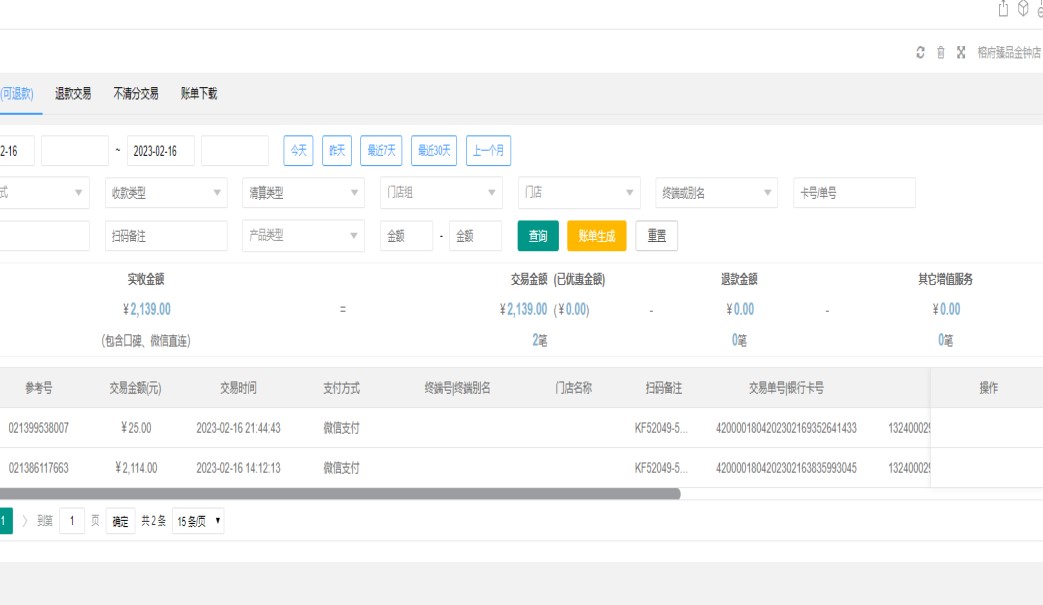Toggle fullscreen with the expand icon

[x=961, y=53]
